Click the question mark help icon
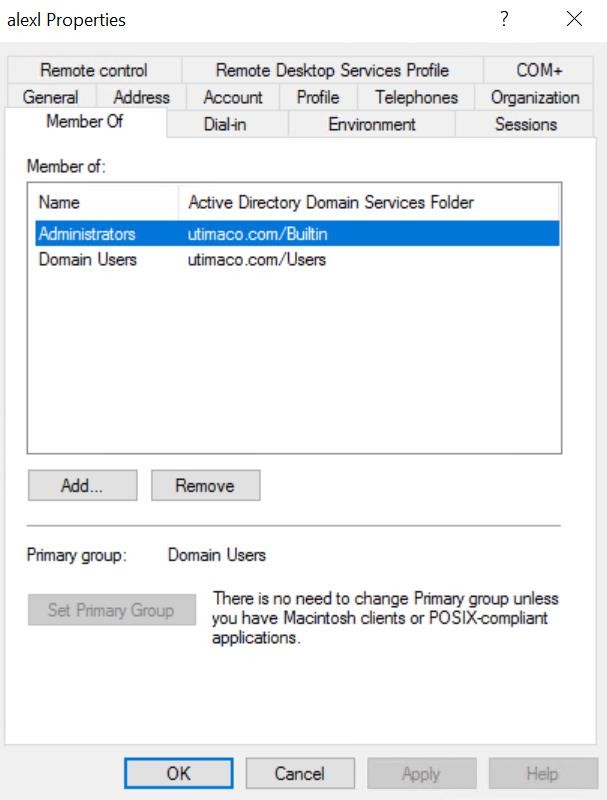Screen dimensions: 607x800 pyautogui.click(x=504, y=19)
